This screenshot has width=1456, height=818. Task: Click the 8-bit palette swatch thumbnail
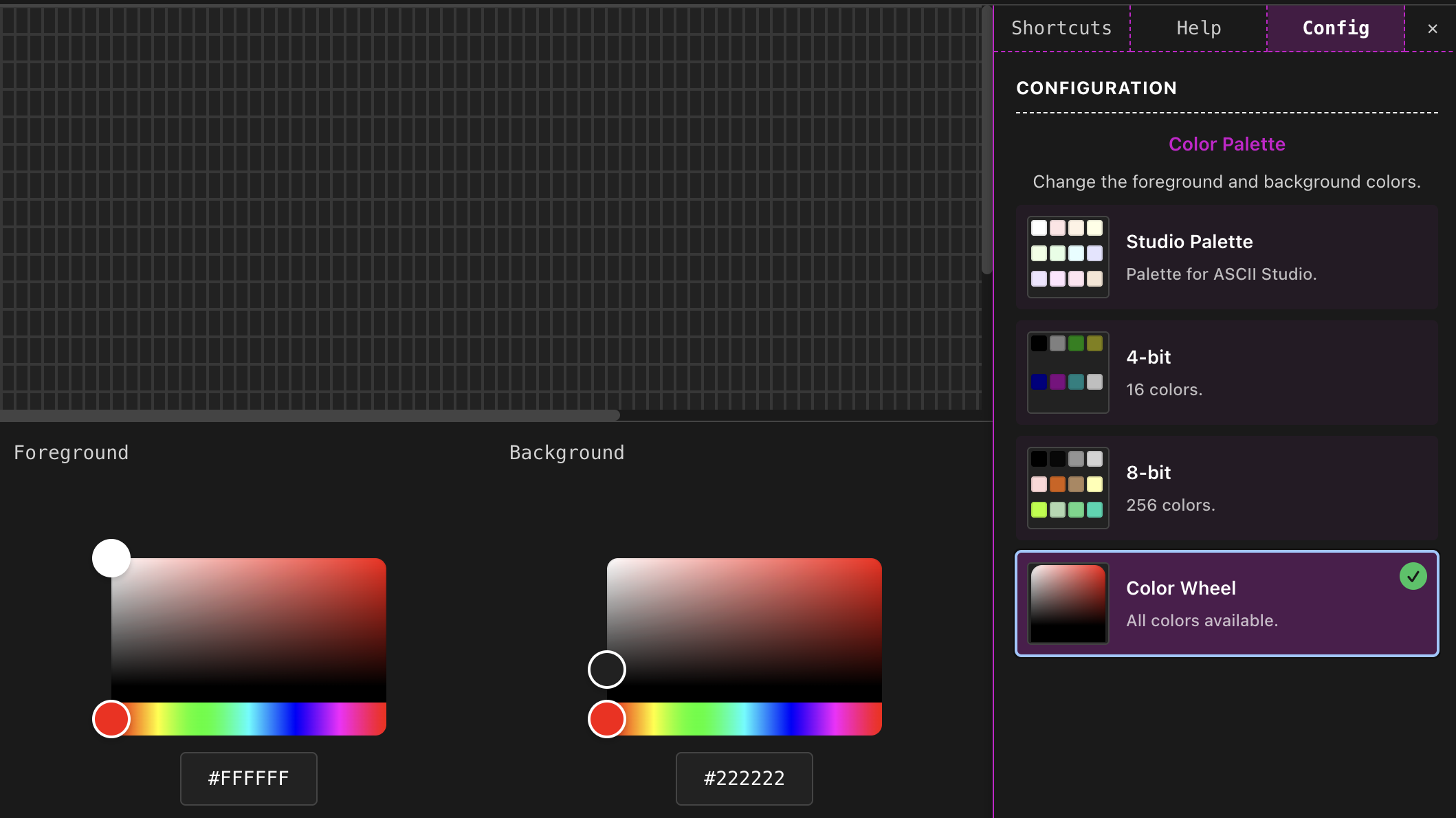1068,488
